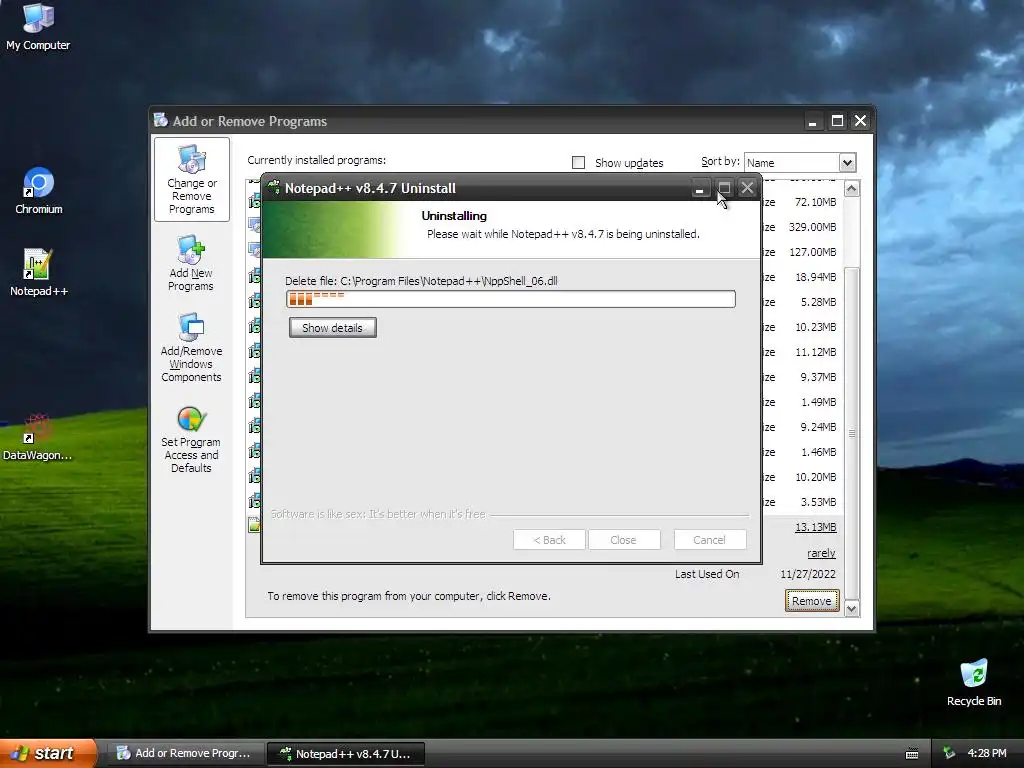Minimize the Add or Remove Programs window
The image size is (1024, 768).
[x=812, y=121]
